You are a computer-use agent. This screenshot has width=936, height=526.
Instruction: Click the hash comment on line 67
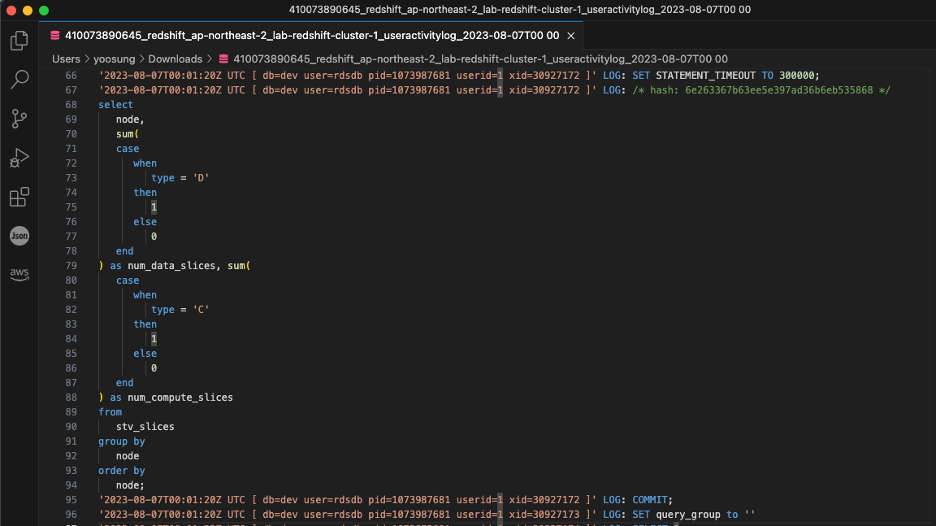click(762, 90)
